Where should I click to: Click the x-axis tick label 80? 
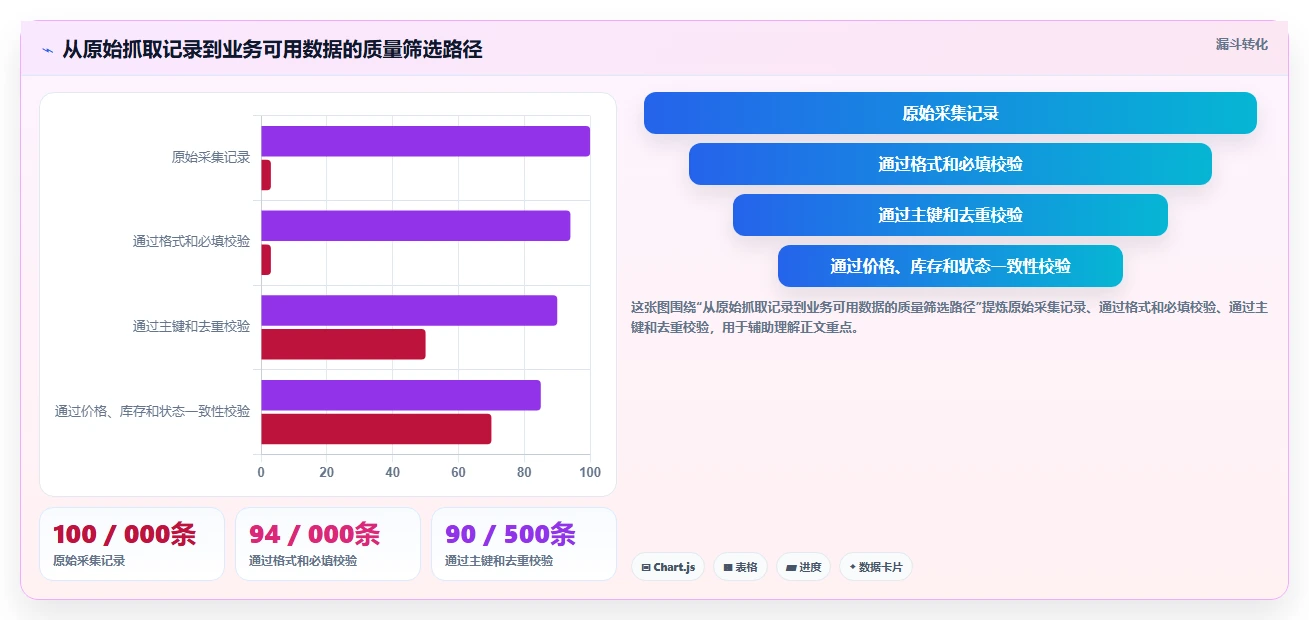click(524, 472)
